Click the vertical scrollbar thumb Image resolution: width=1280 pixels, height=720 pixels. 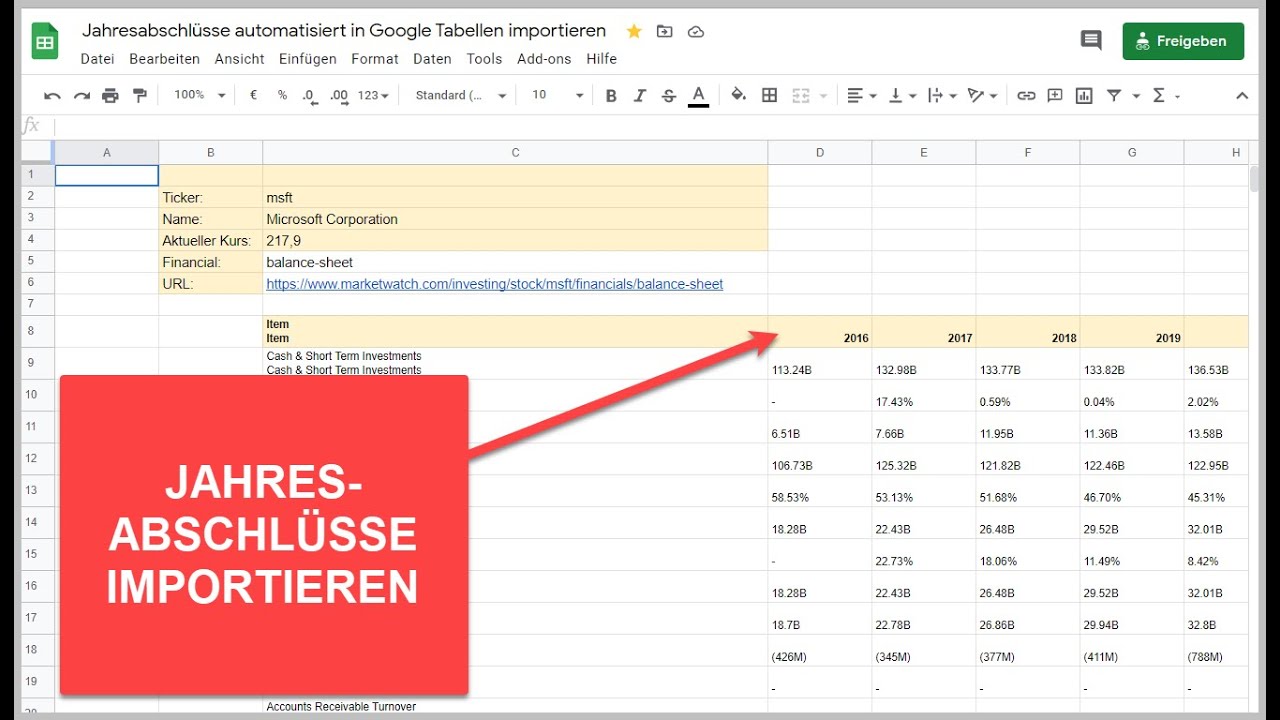(1255, 178)
